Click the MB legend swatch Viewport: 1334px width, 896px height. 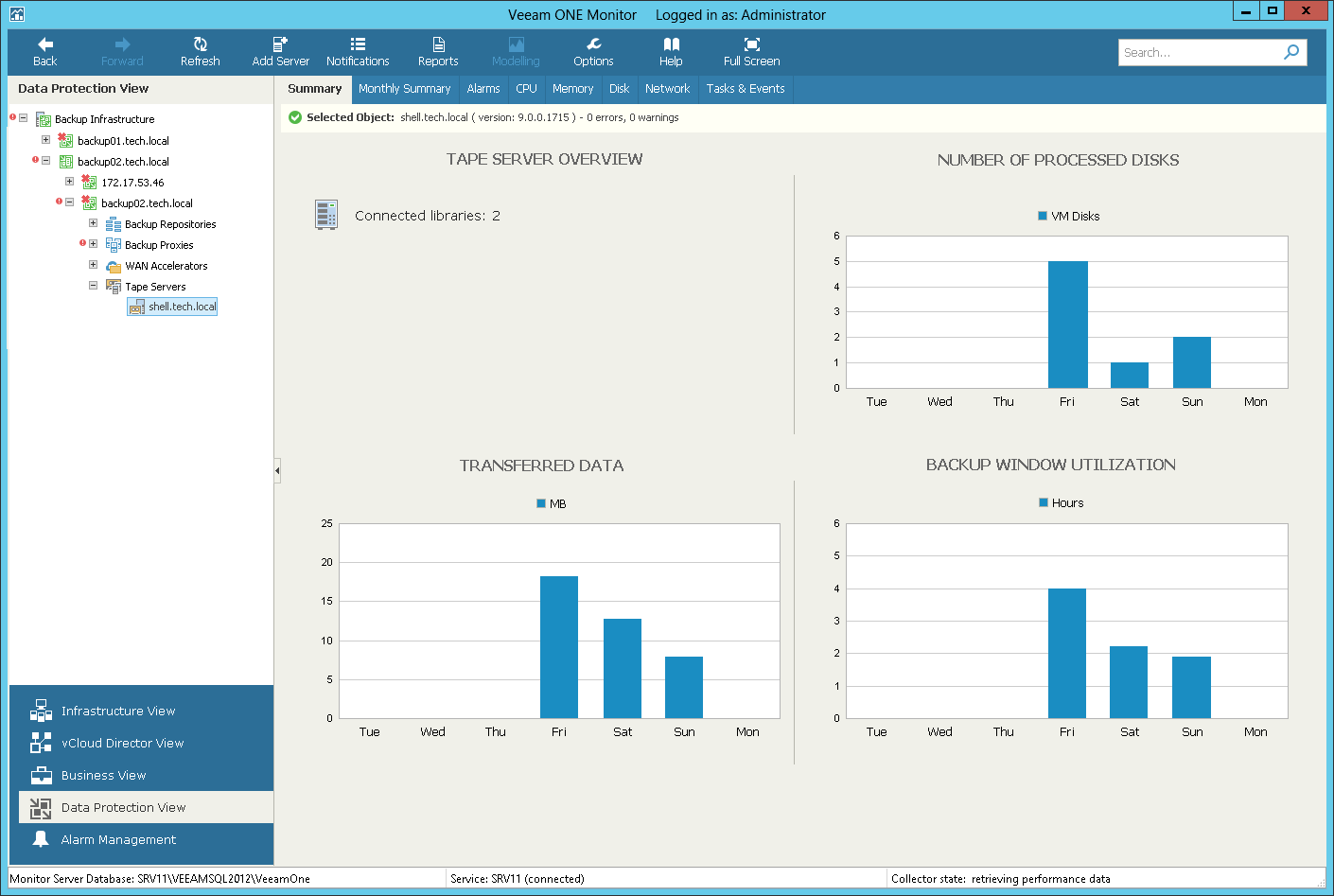[541, 503]
